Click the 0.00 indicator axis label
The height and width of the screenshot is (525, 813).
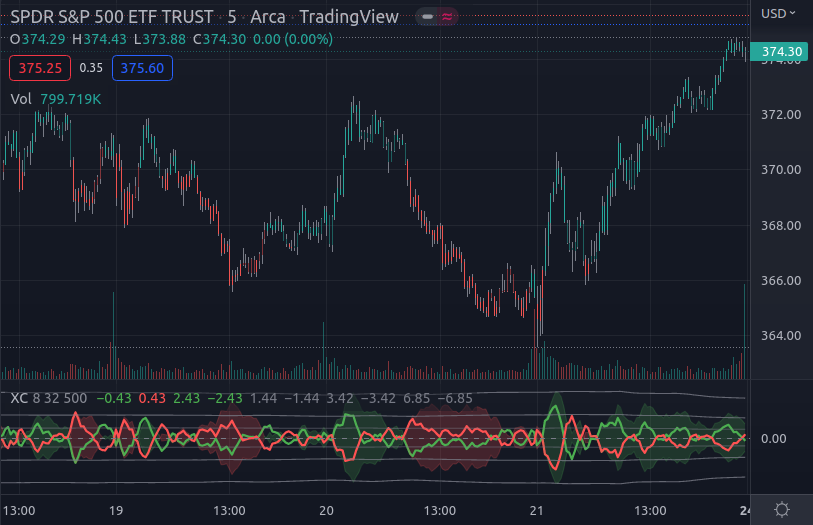pos(773,438)
